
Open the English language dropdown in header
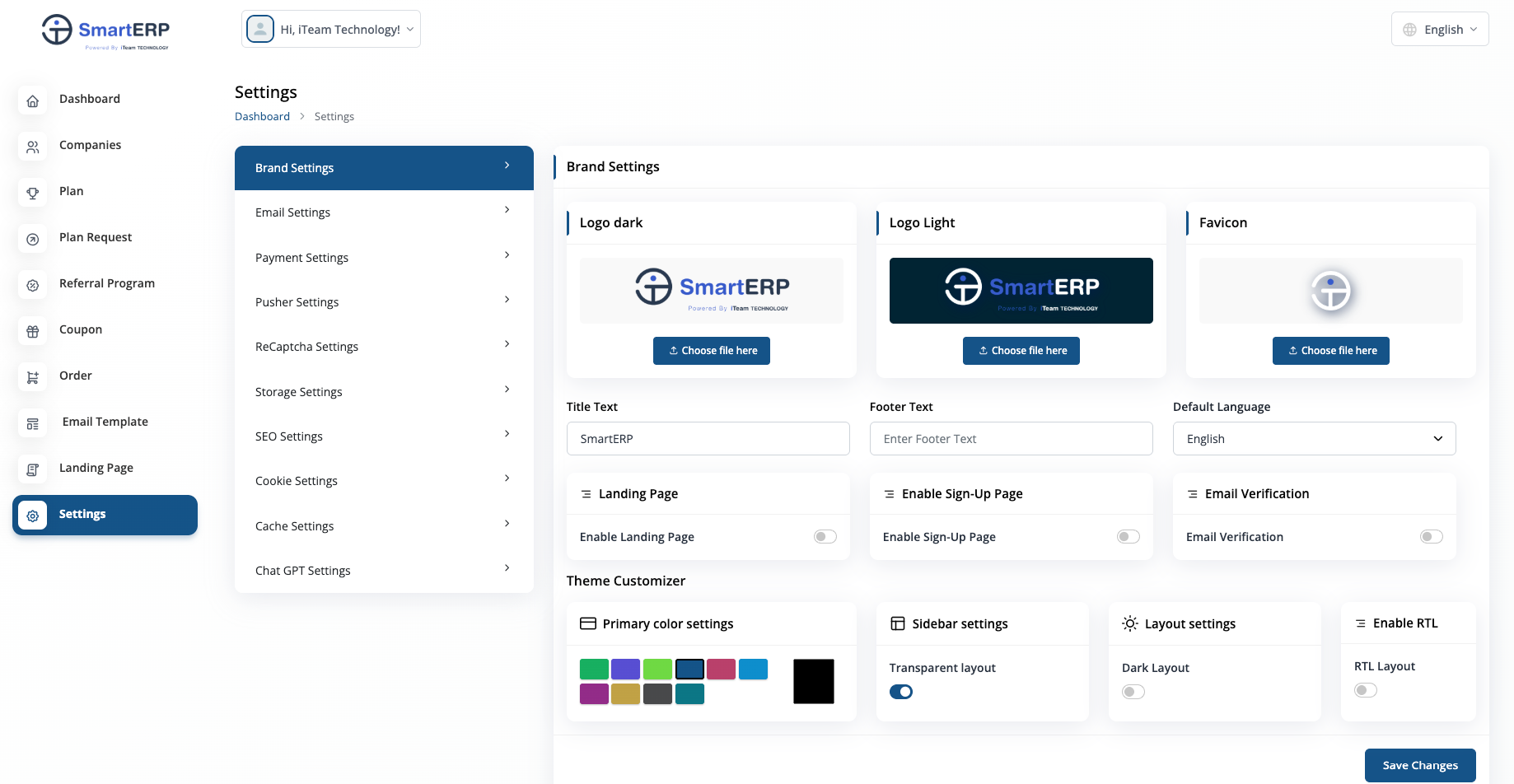click(1440, 30)
